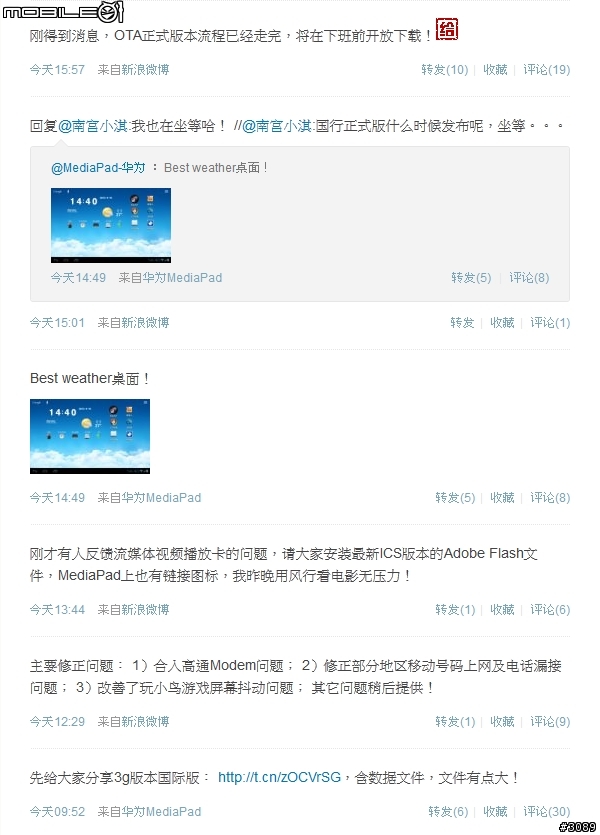Open 评论(1) on the 15:01 reply
This screenshot has height=835, width=600.
pyautogui.click(x=550, y=323)
